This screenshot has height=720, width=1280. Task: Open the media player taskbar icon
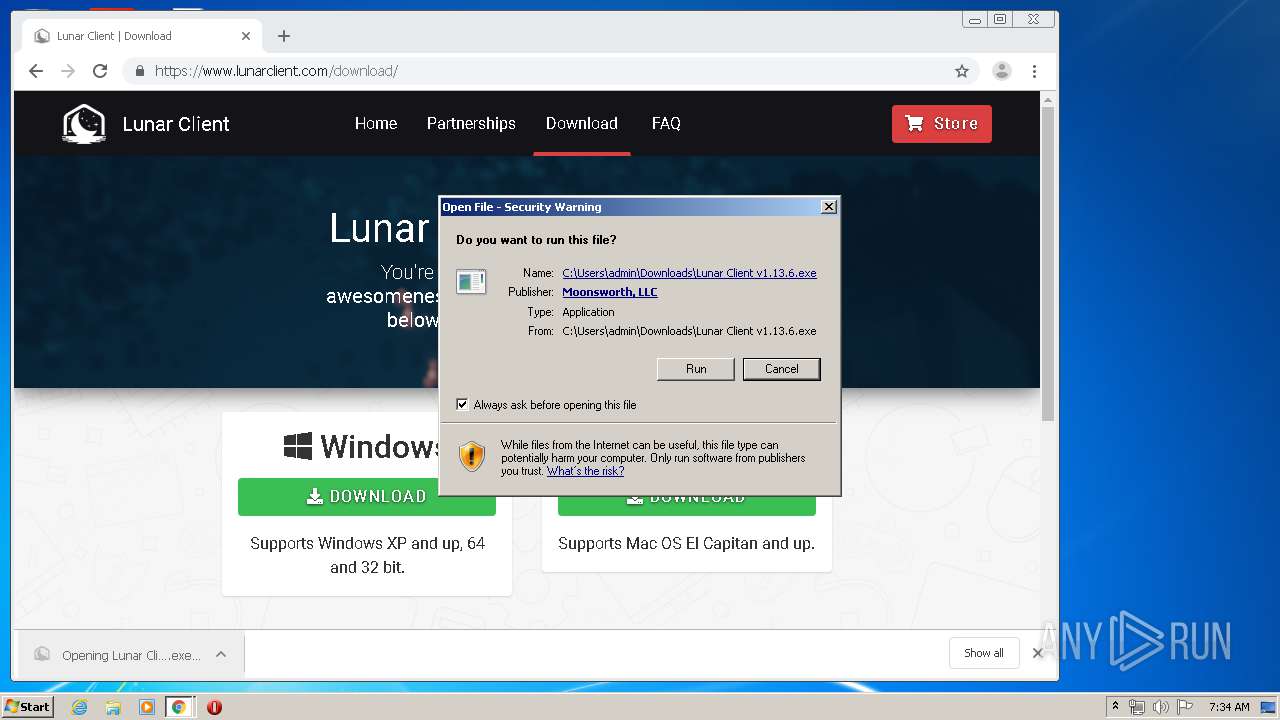pos(147,707)
